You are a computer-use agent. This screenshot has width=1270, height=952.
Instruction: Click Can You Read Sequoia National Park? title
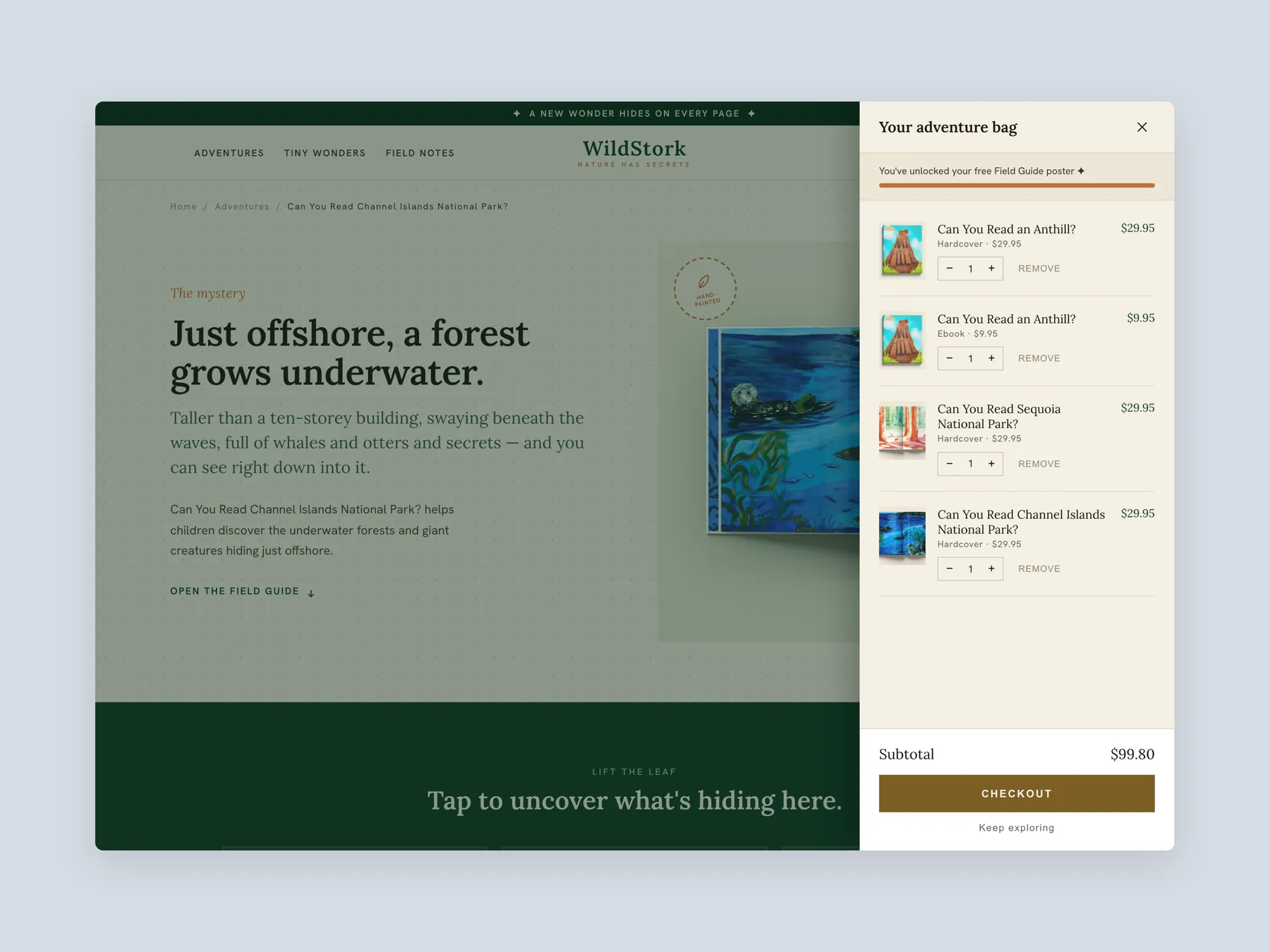999,416
